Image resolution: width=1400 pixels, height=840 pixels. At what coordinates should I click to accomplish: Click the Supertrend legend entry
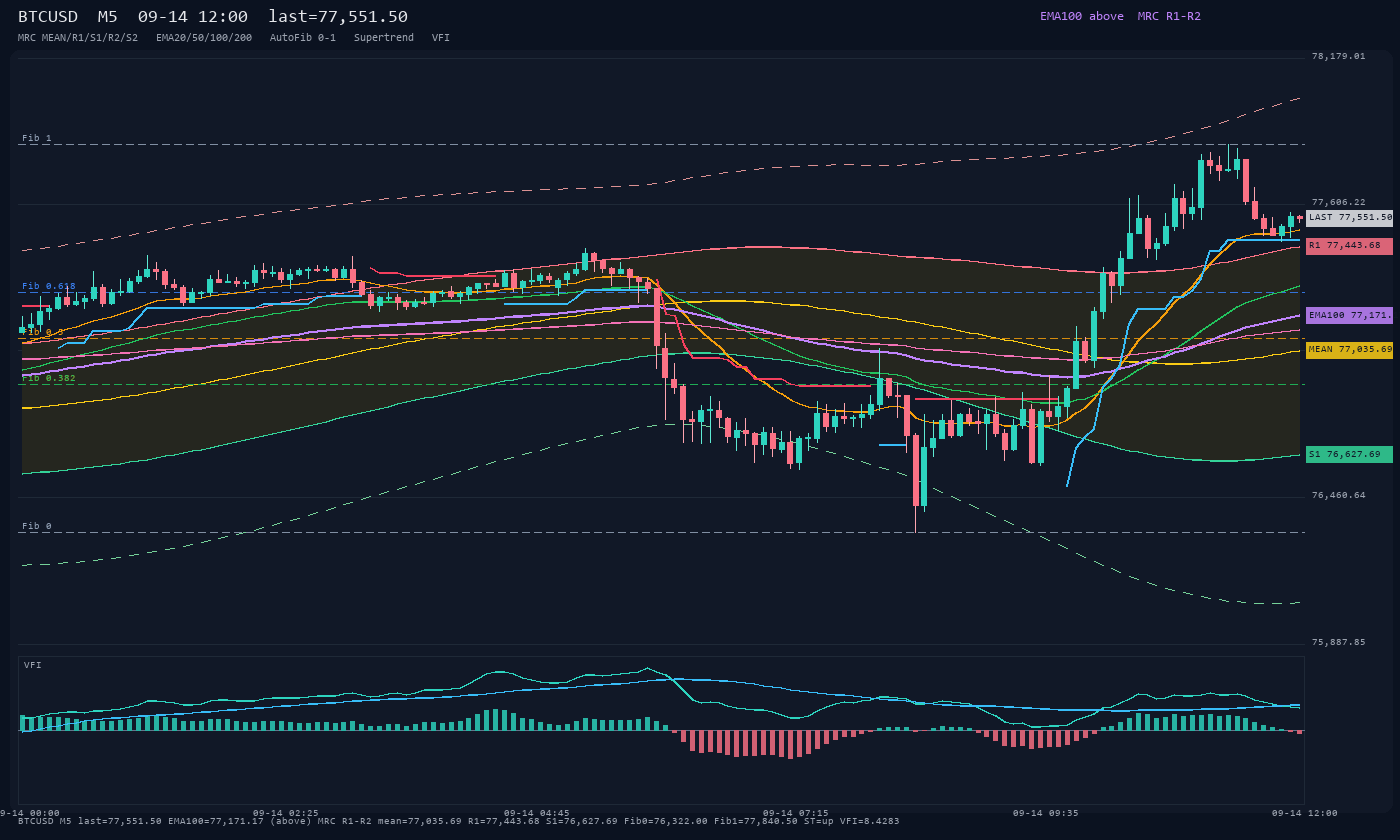tap(384, 37)
